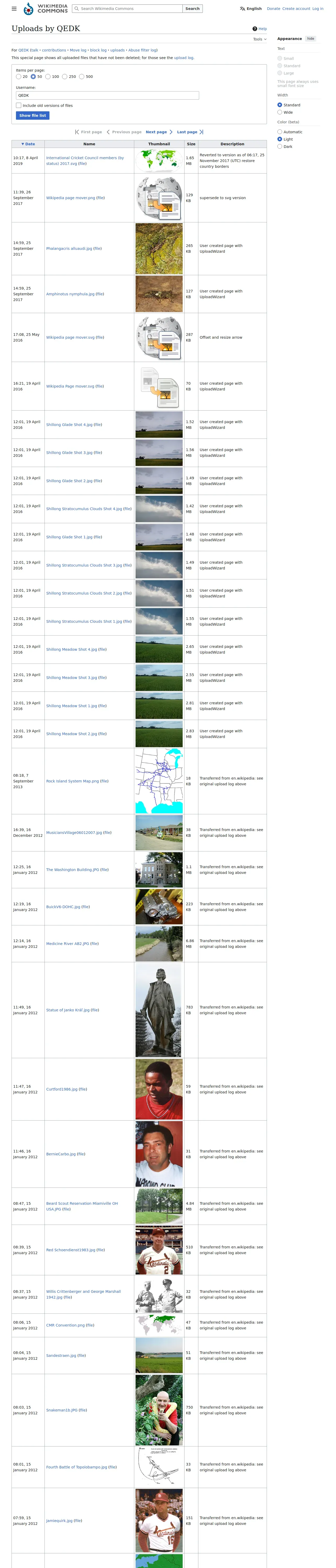336x1568 pixels.
Task: Open the block log link
Action: (98, 50)
